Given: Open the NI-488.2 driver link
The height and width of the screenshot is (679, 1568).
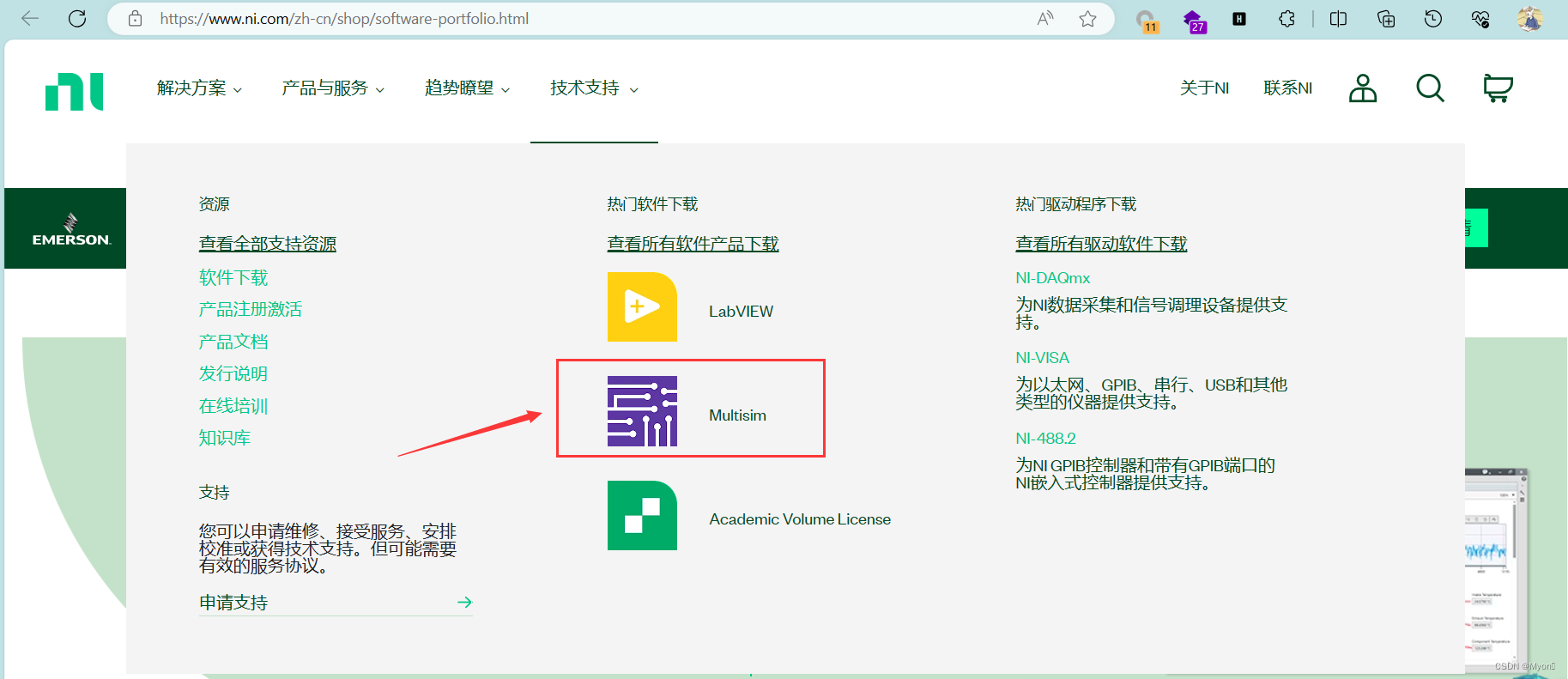Looking at the screenshot, I should (x=1045, y=439).
